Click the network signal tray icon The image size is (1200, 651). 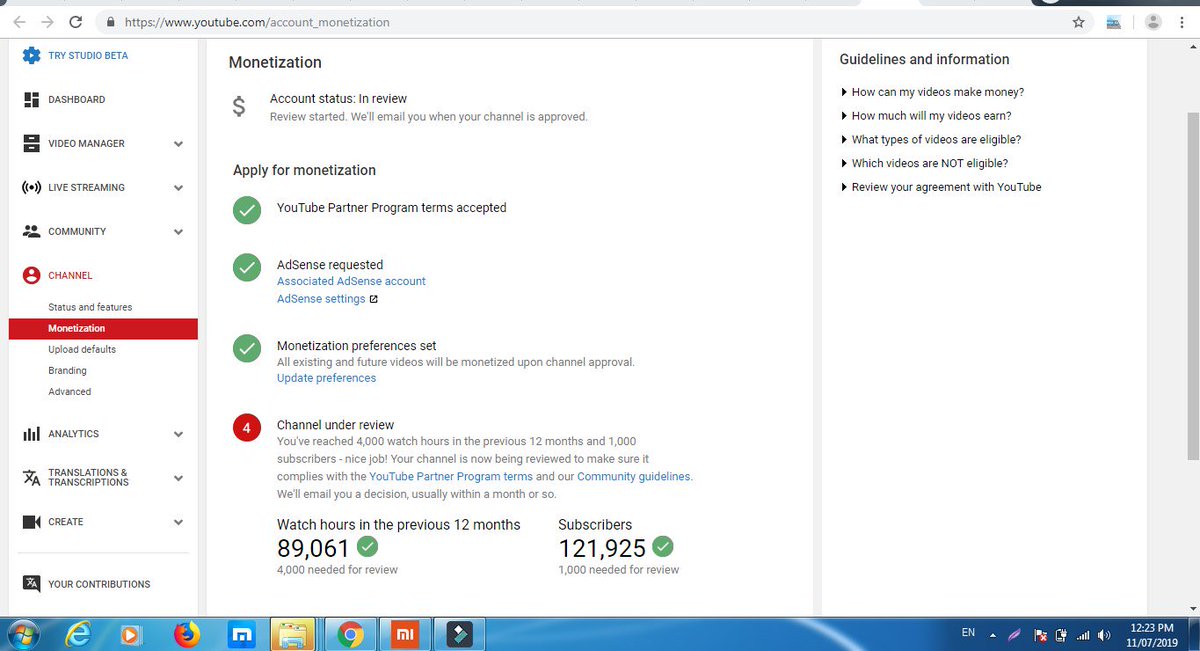[1082, 634]
